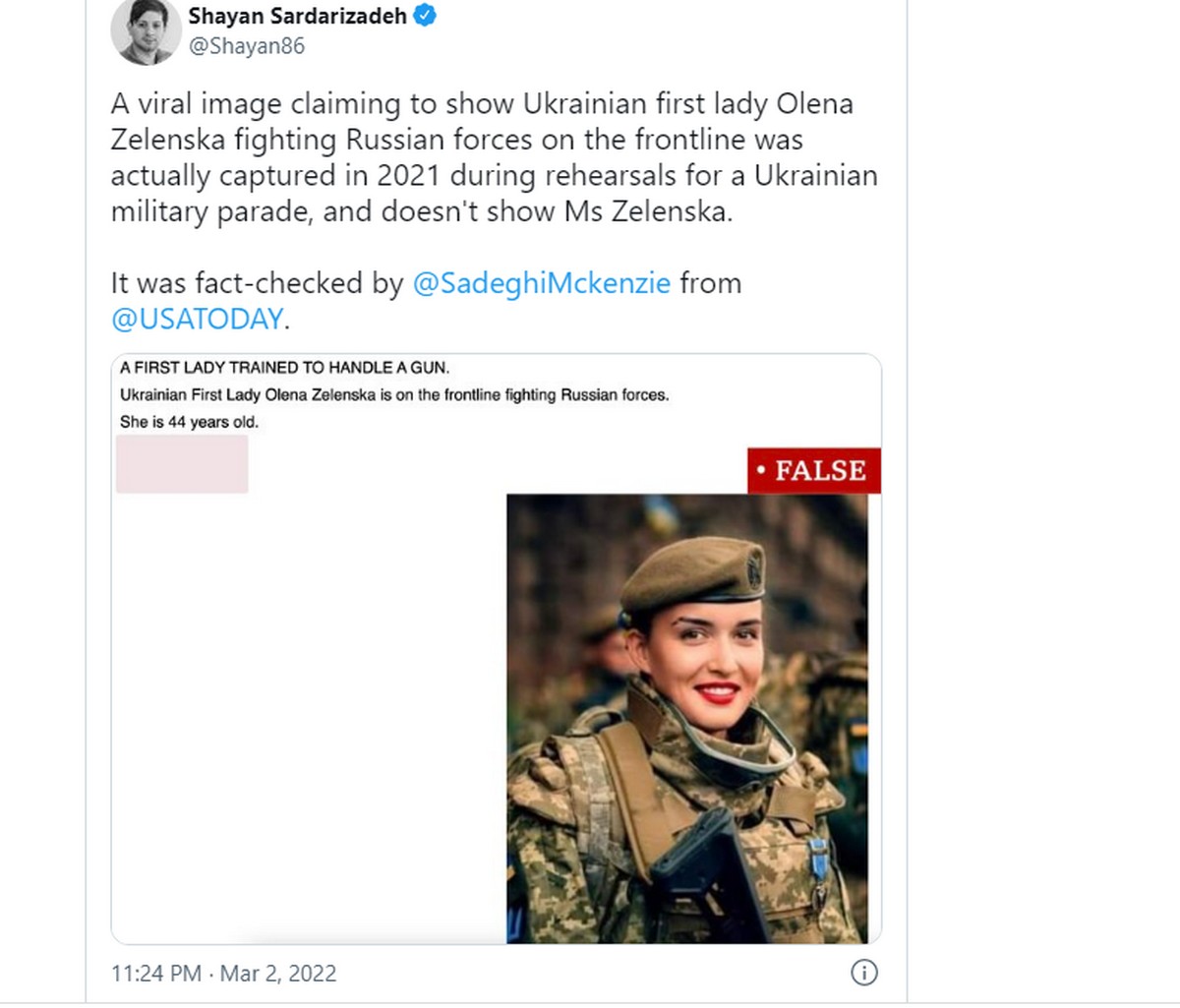Click the 'It was fact-checked by' text
This screenshot has height=1008, width=1180.
coord(257,283)
